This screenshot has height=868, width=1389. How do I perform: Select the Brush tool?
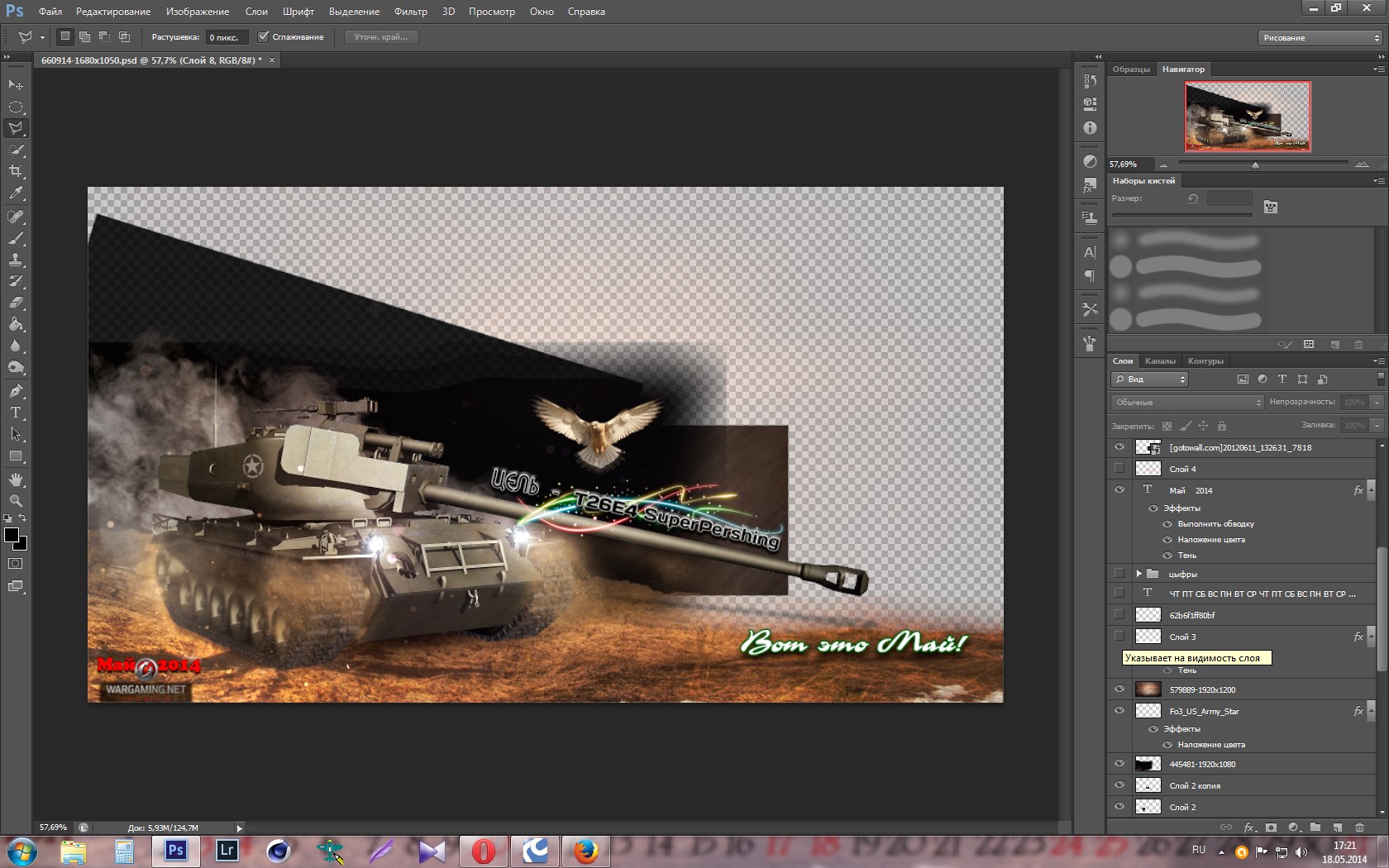16,238
